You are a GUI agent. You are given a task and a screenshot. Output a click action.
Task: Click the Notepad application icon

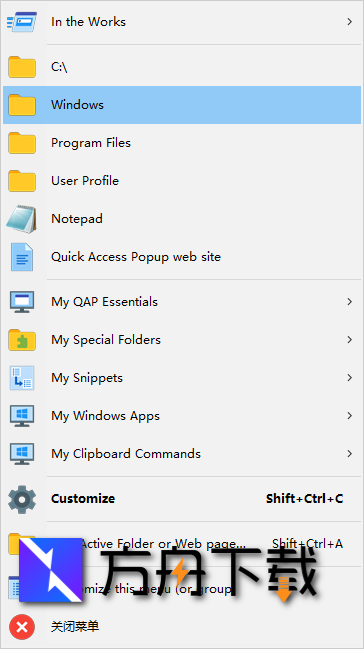click(x=22, y=219)
